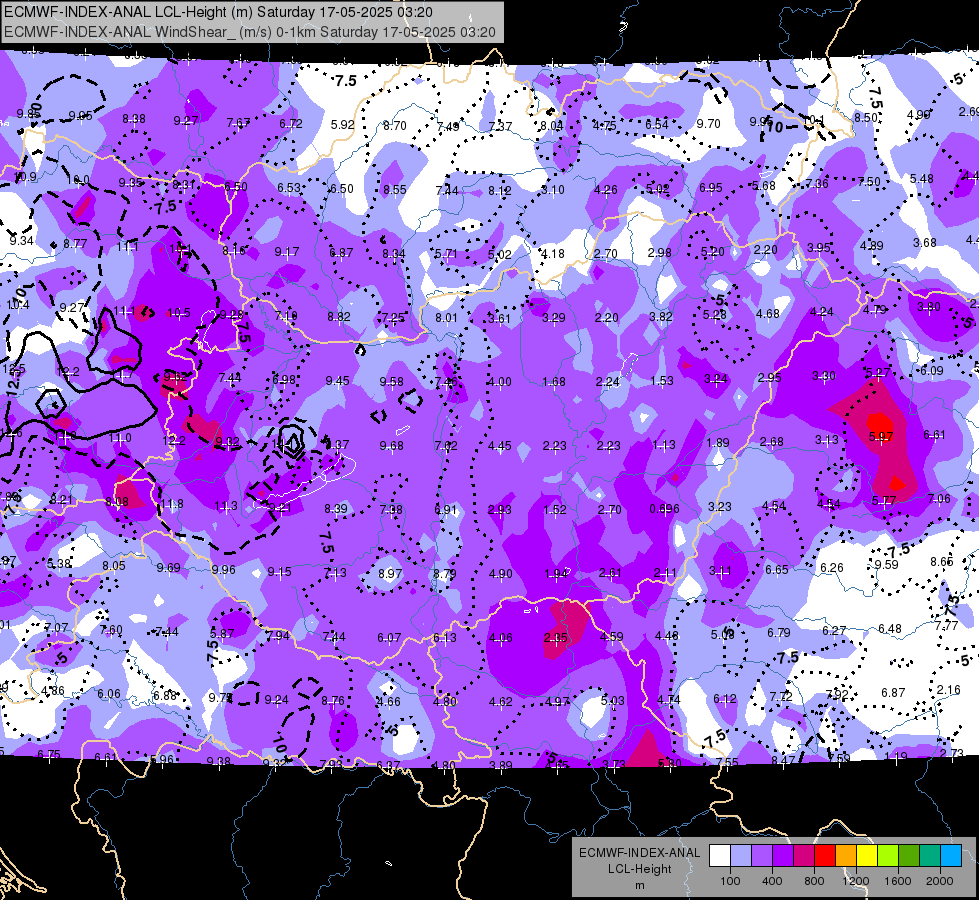Select the medium purple legend swatch before 400

pyautogui.click(x=762, y=856)
